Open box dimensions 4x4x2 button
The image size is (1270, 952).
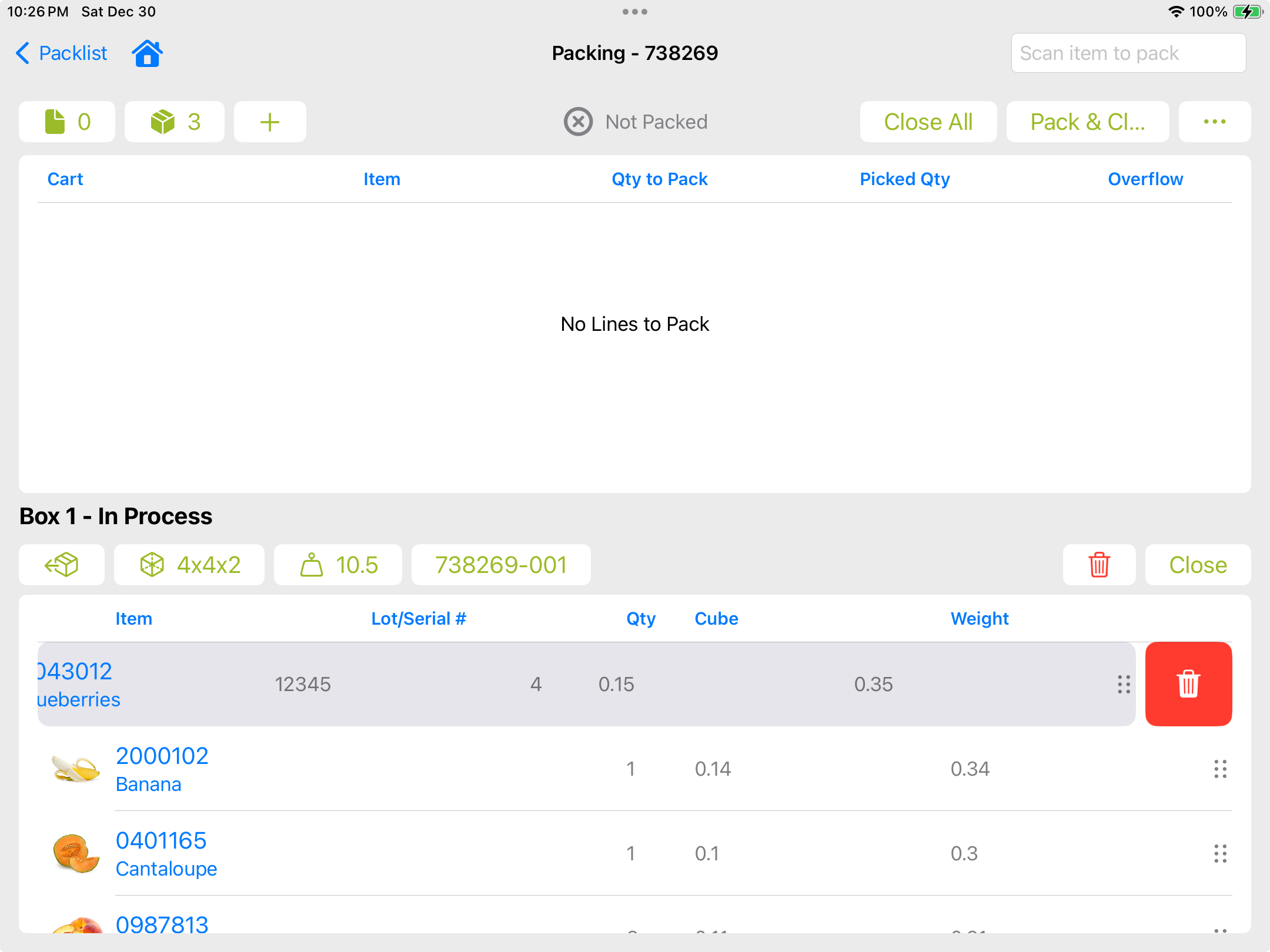(189, 565)
